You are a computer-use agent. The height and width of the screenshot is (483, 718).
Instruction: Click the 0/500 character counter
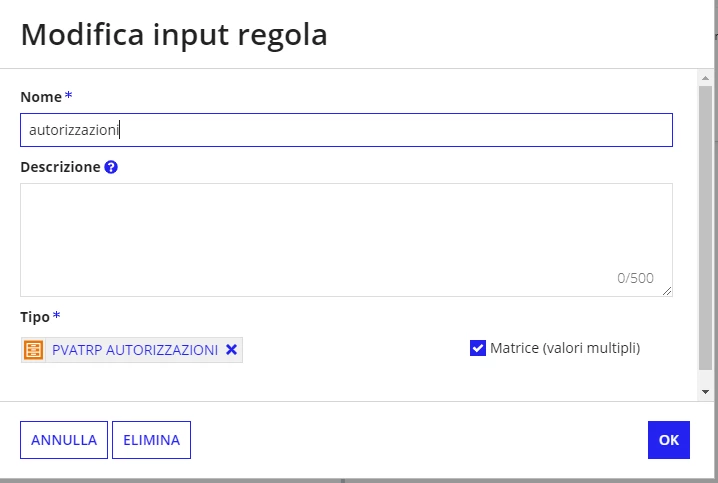[x=635, y=278]
